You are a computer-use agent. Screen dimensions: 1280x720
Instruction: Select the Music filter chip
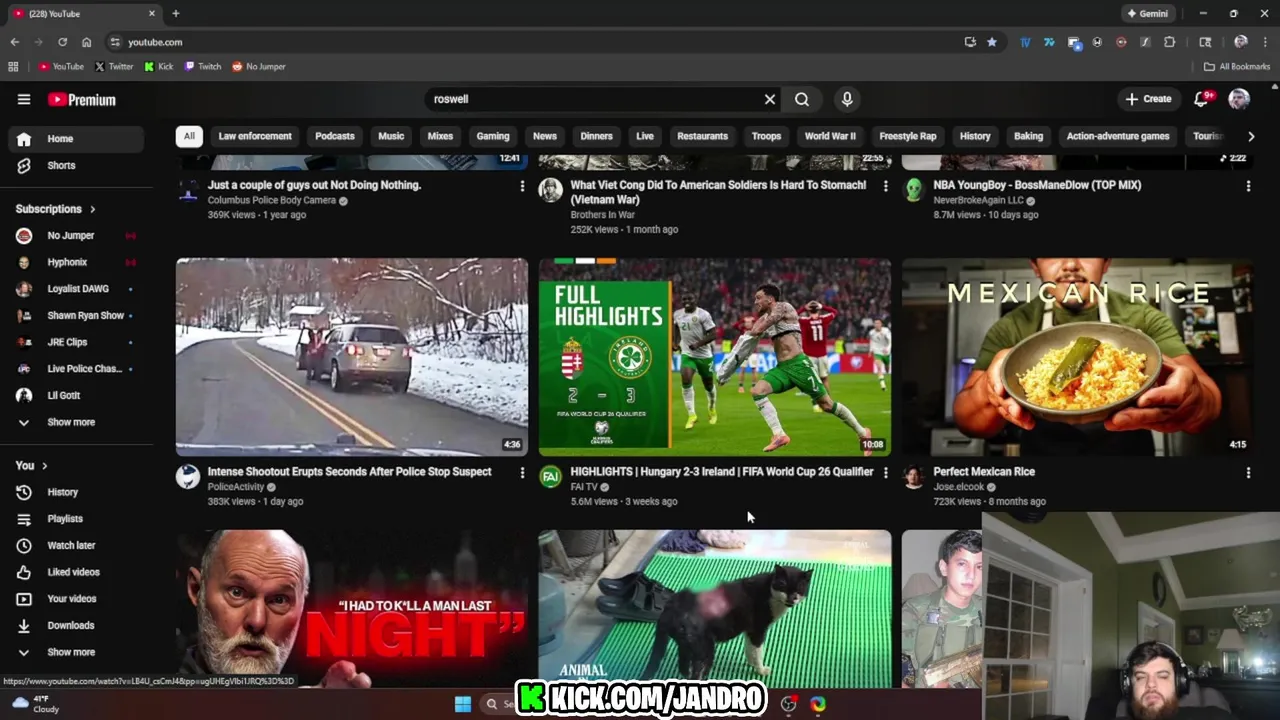391,136
